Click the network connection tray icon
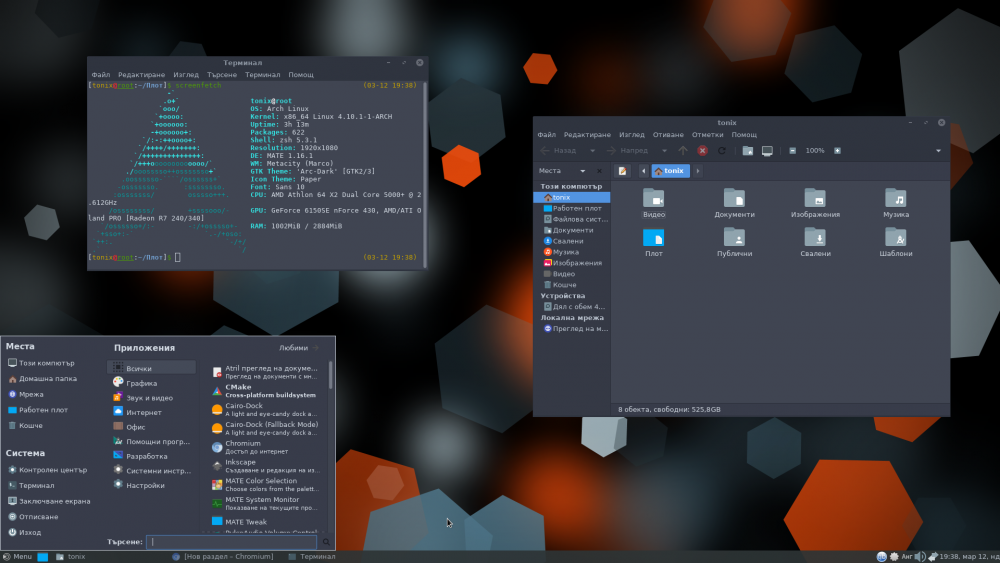Screen dimensions: 1000x563 932,557
